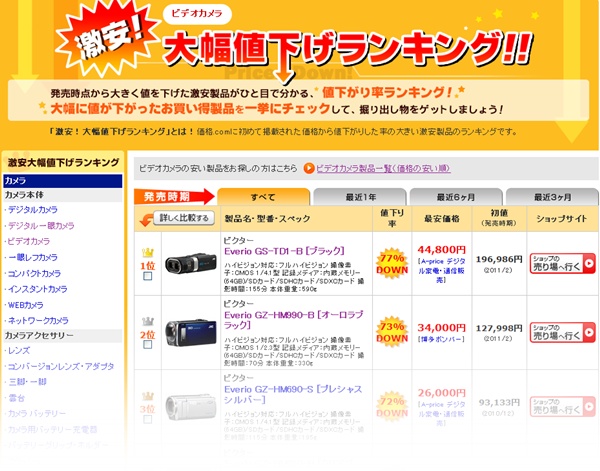Click the 34,000円 lowest price
The height and width of the screenshot is (471, 600).
[442, 328]
